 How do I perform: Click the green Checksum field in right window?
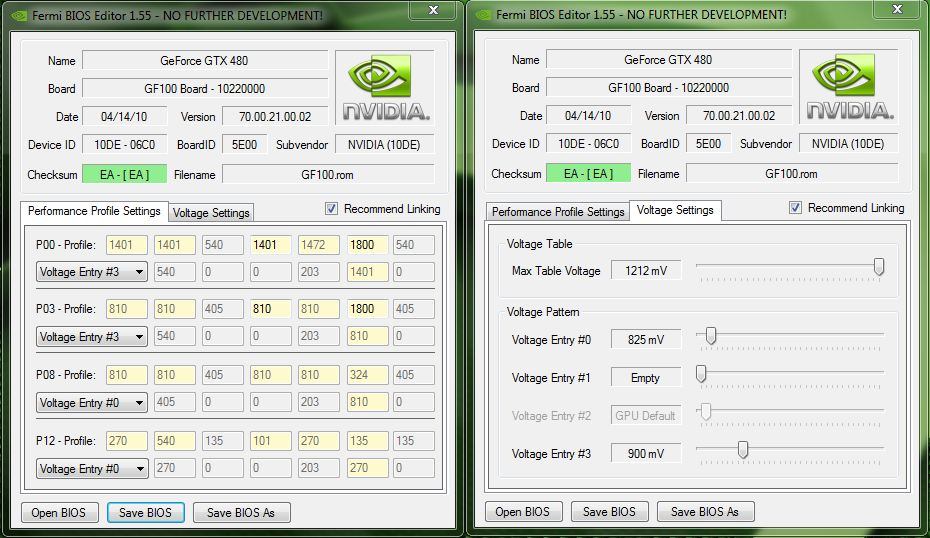[588, 173]
